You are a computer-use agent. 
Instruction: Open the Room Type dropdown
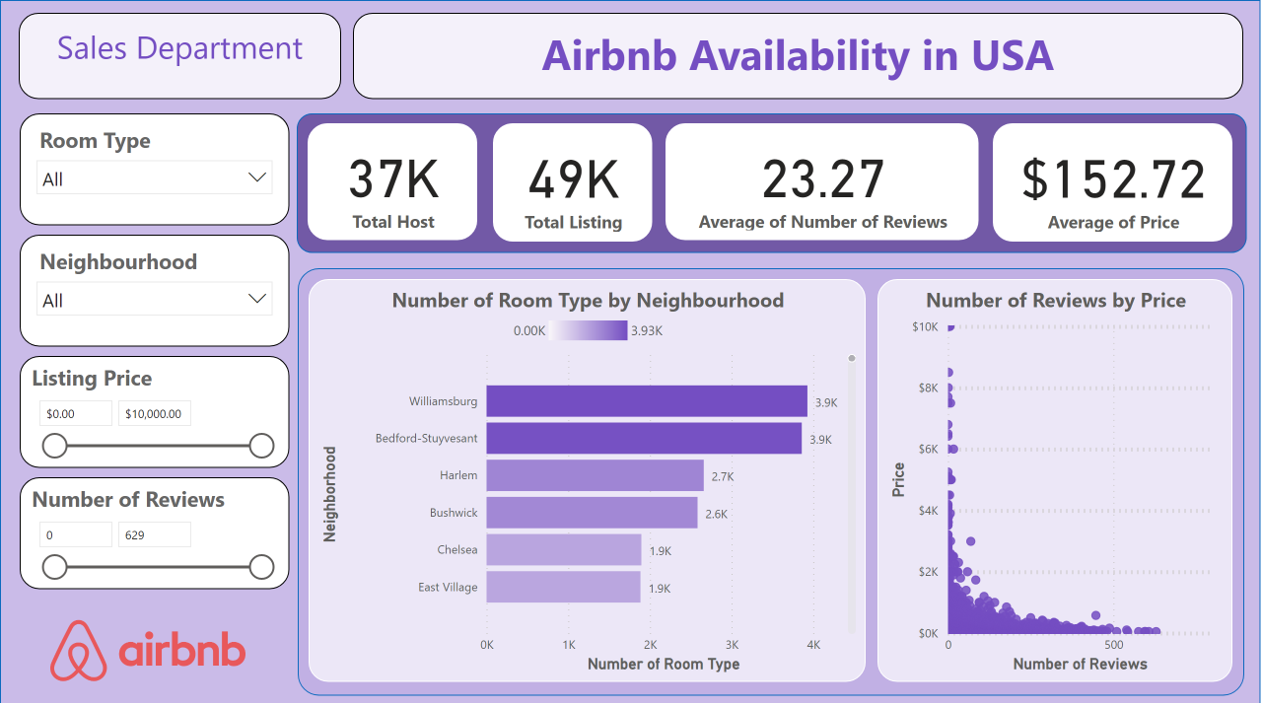(x=155, y=179)
